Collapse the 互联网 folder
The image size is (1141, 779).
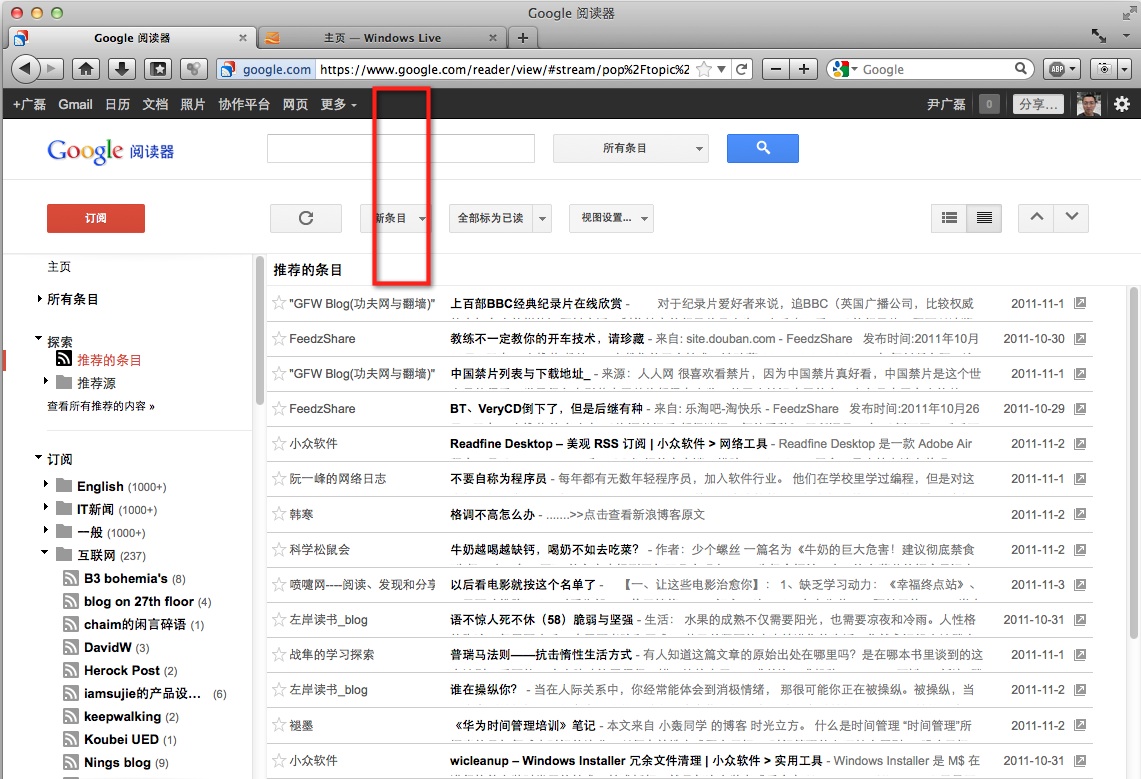tap(45, 553)
